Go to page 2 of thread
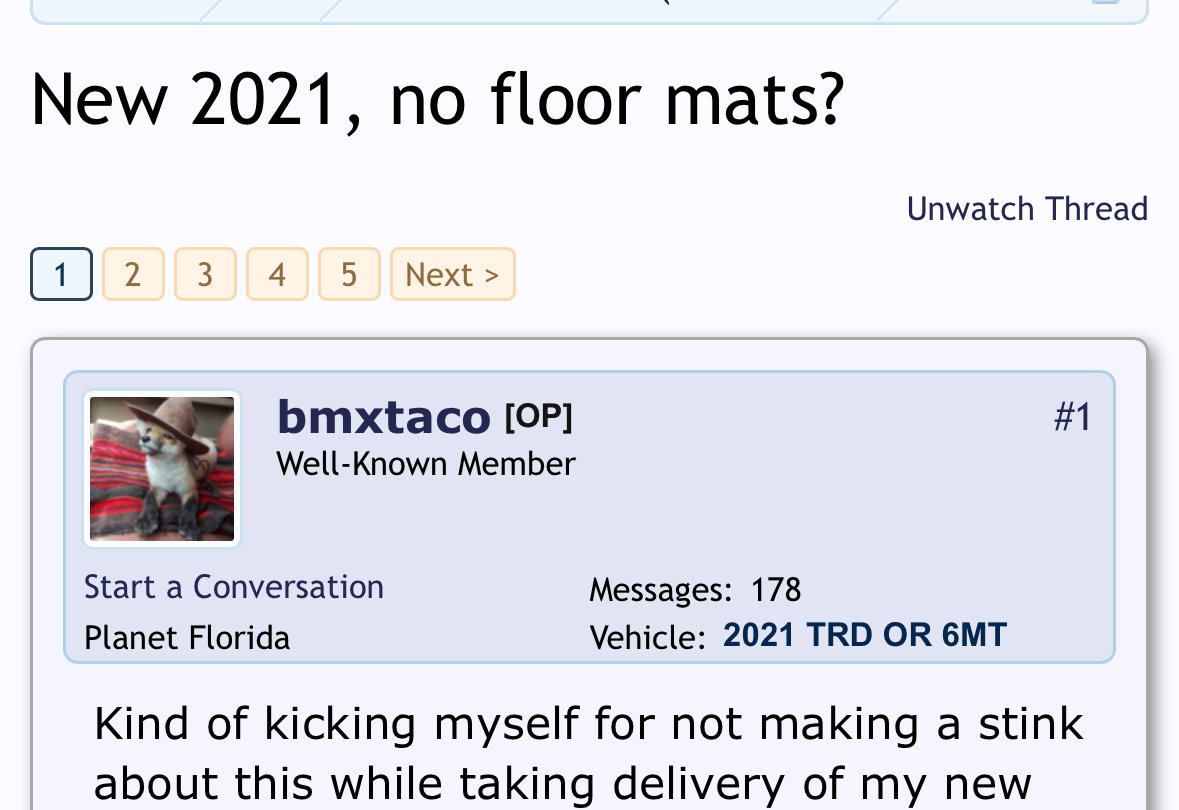1179x810 pixels. point(133,274)
